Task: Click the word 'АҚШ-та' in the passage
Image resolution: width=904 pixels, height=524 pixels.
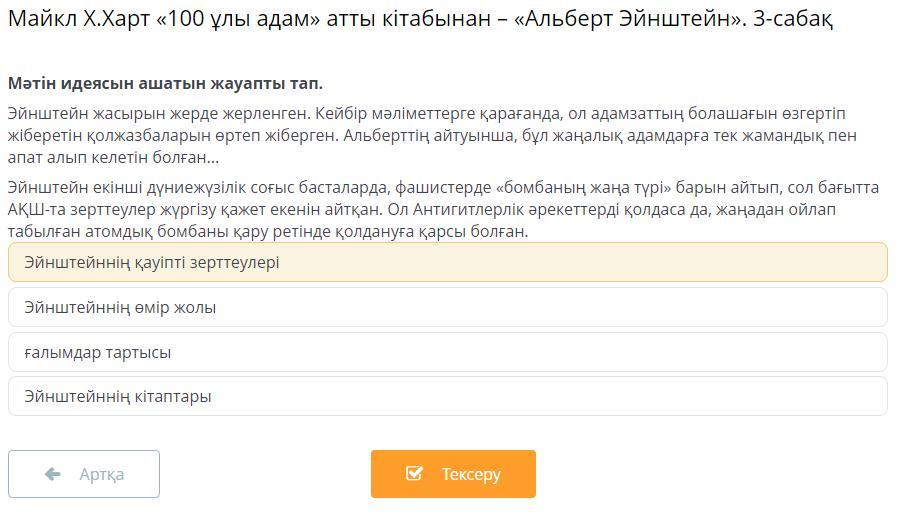Action: point(37,209)
